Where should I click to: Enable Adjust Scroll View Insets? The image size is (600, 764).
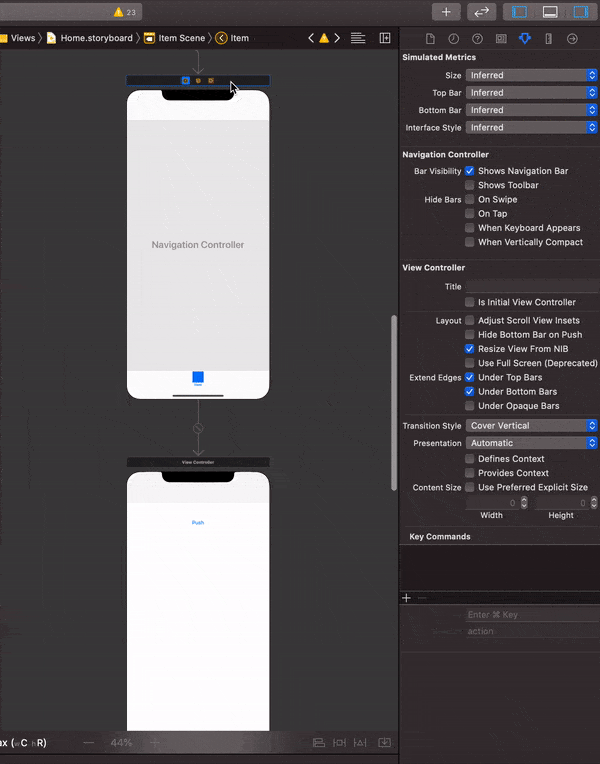[469, 320]
